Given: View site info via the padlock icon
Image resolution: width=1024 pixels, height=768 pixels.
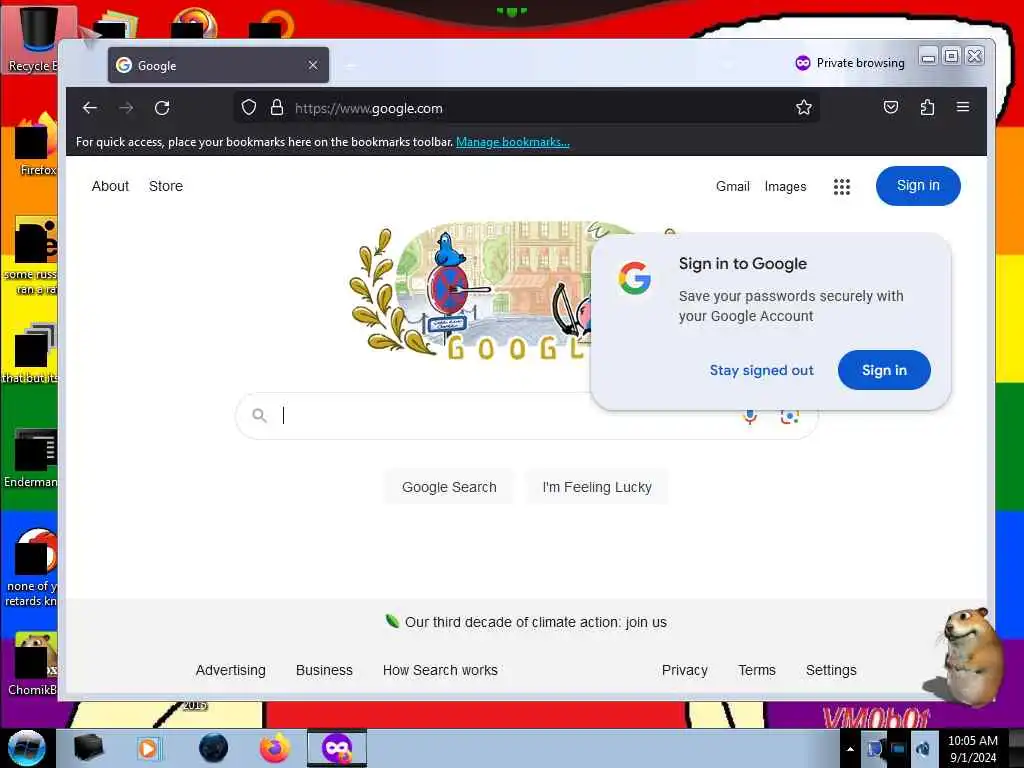Looking at the screenshot, I should click(277, 107).
